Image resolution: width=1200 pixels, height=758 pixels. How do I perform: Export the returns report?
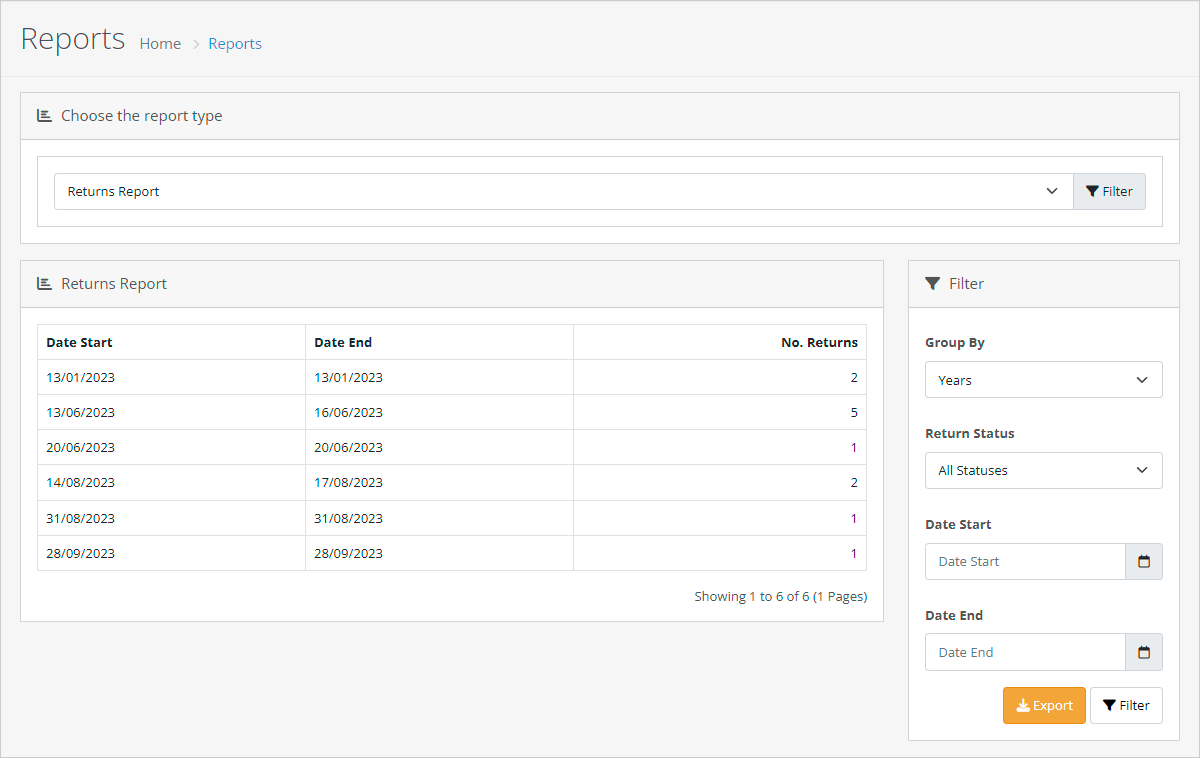tap(1043, 706)
